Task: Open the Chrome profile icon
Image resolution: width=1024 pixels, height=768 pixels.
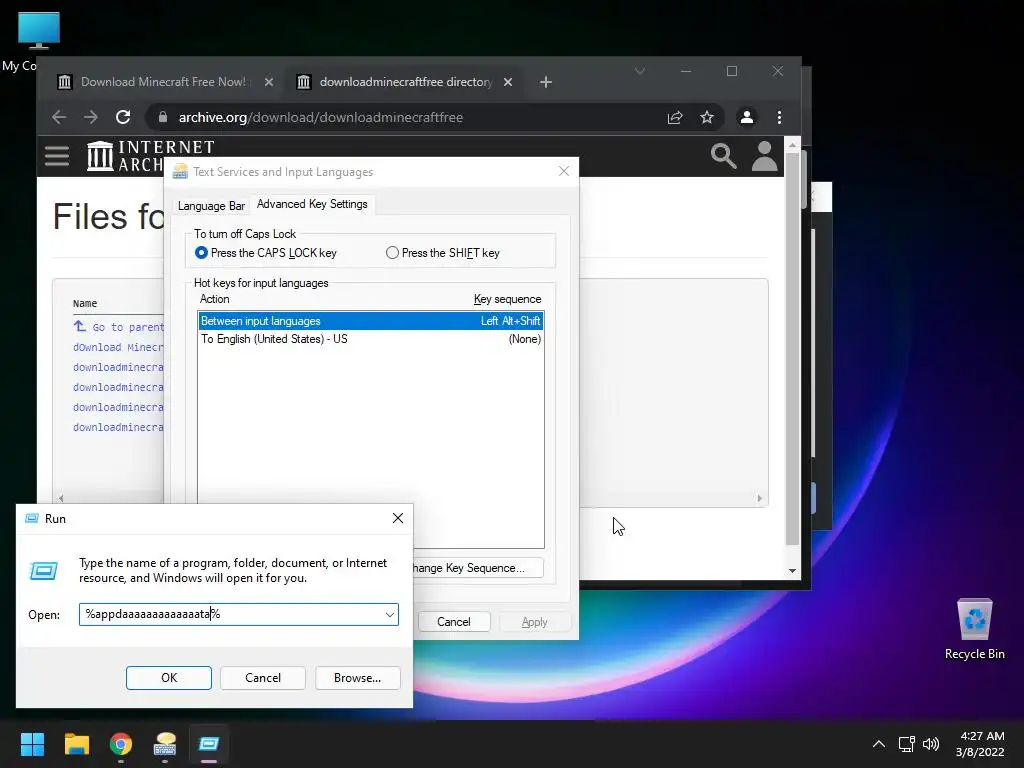Action: click(x=746, y=117)
